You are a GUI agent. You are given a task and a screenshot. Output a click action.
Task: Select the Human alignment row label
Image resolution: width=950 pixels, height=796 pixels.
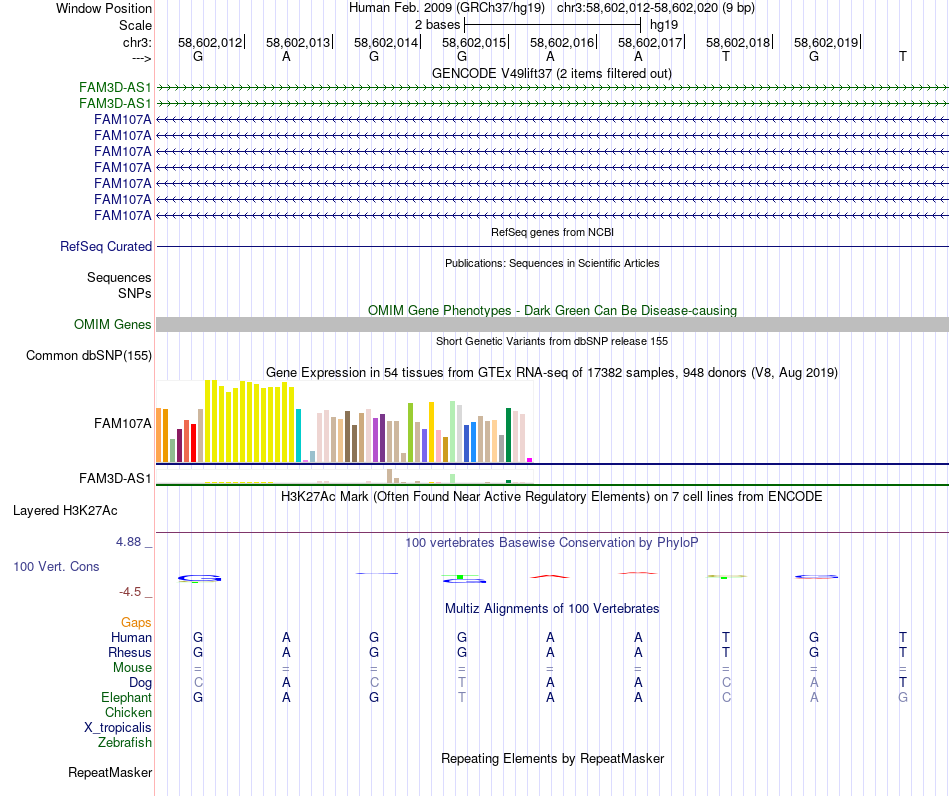(131, 637)
